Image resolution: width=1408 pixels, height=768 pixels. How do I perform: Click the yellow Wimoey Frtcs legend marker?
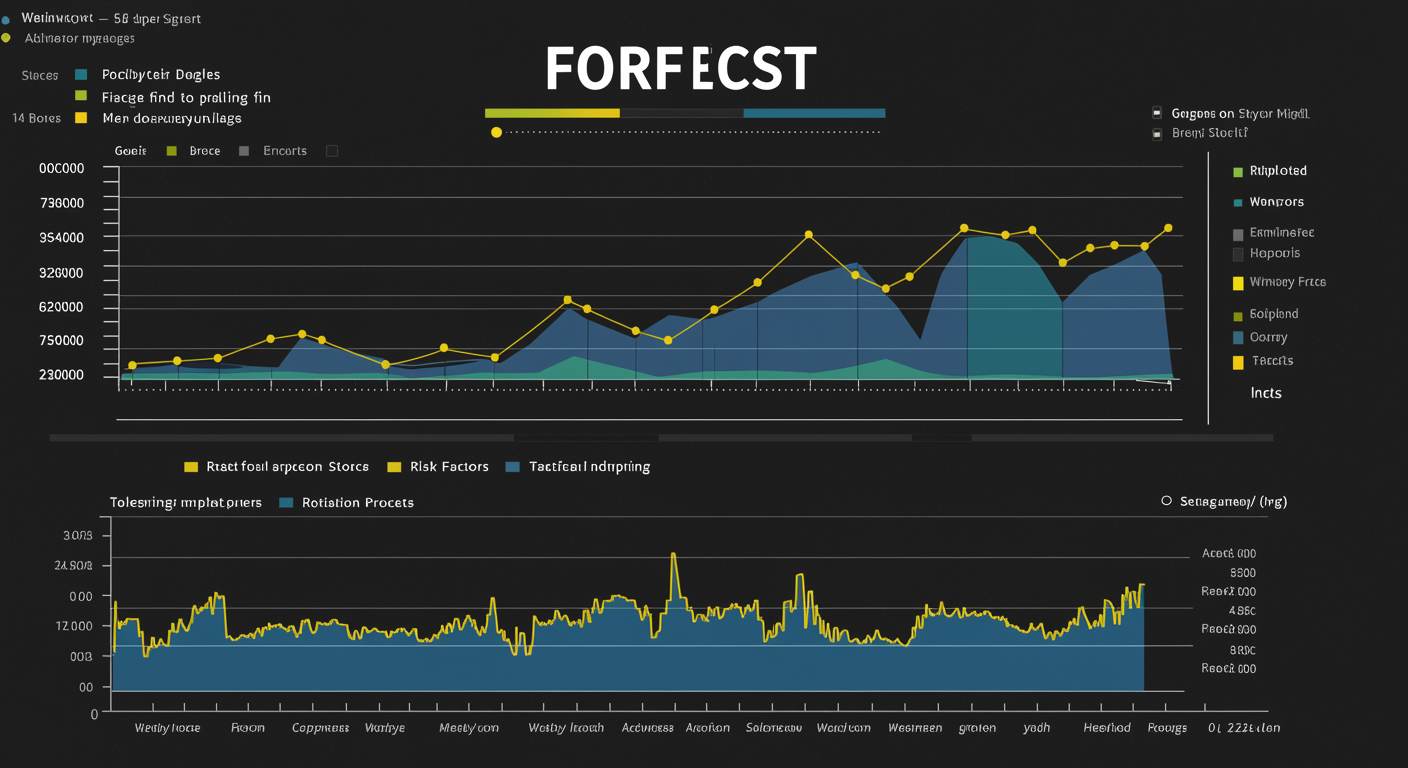coord(1238,283)
